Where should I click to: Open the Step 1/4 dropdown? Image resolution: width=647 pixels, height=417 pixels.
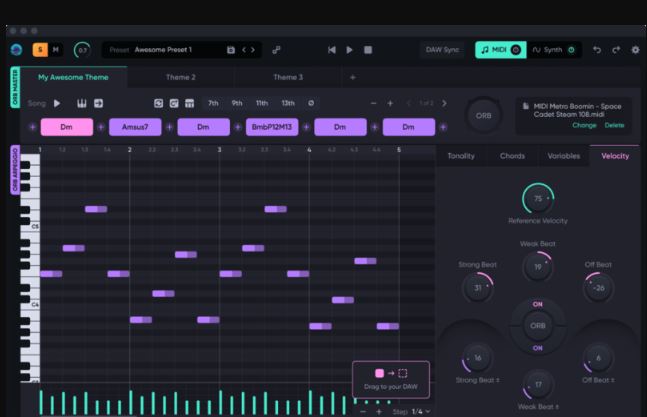pyautogui.click(x=421, y=412)
